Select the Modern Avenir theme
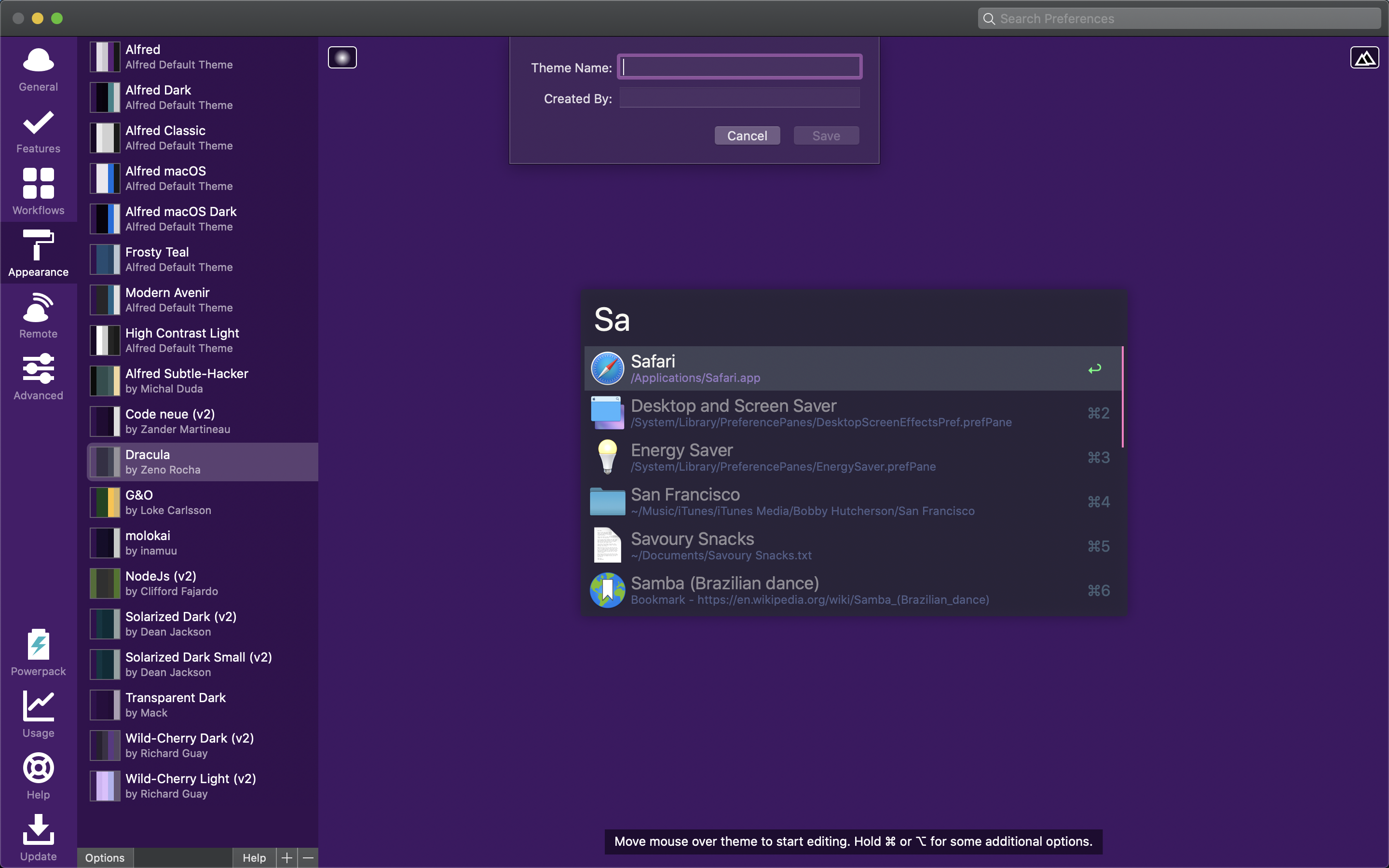This screenshot has height=868, width=1389. (x=203, y=299)
